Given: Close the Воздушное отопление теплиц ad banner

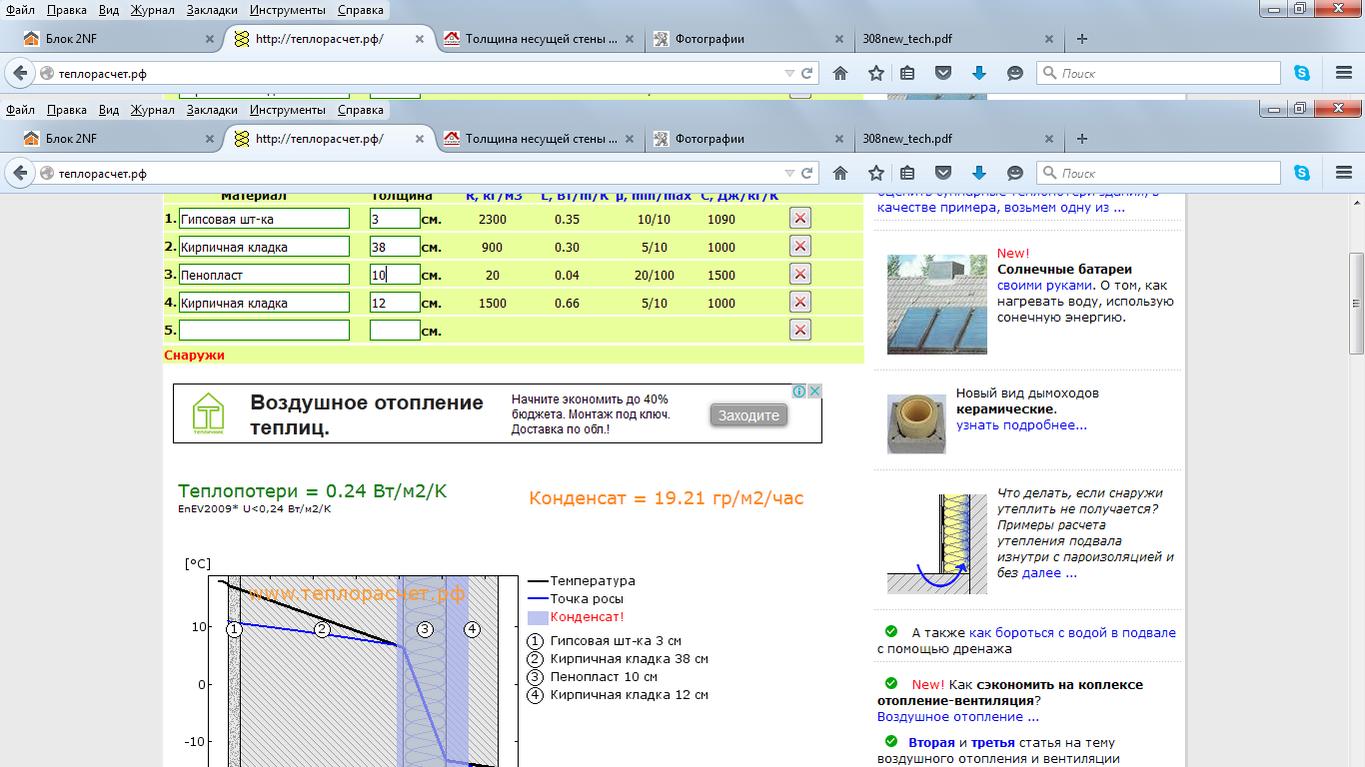Looking at the screenshot, I should click(815, 391).
